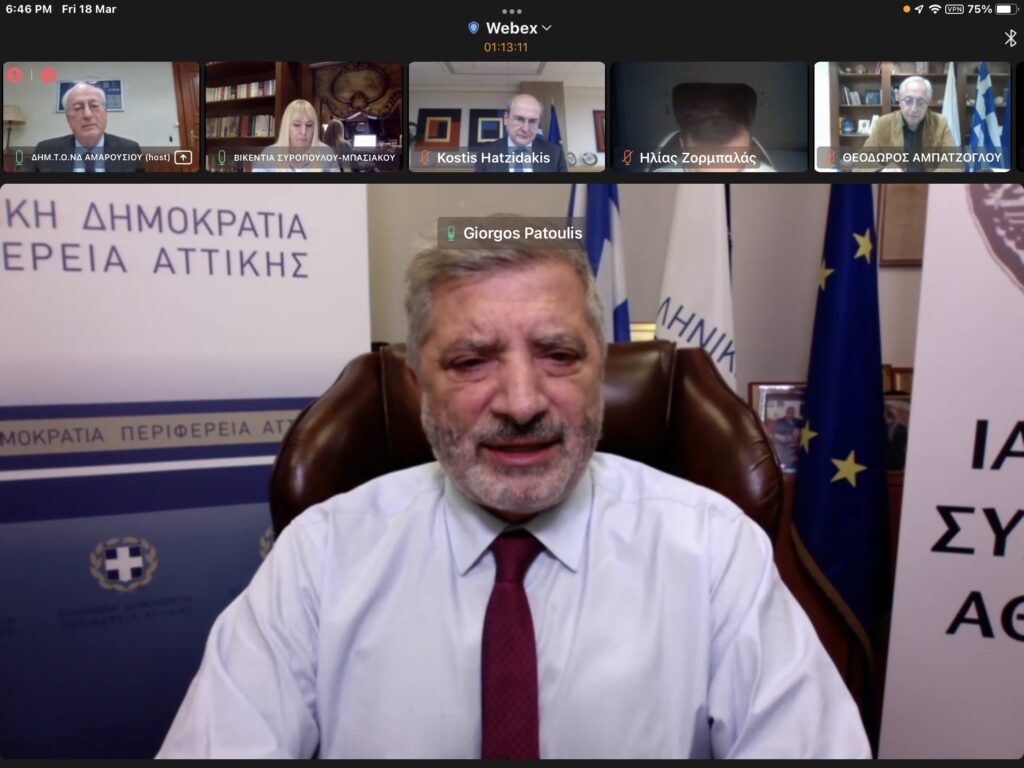The height and width of the screenshot is (768, 1024).
Task: Select Ηλίας Ζορμπαλάς video thumbnail
Action: coord(709,108)
